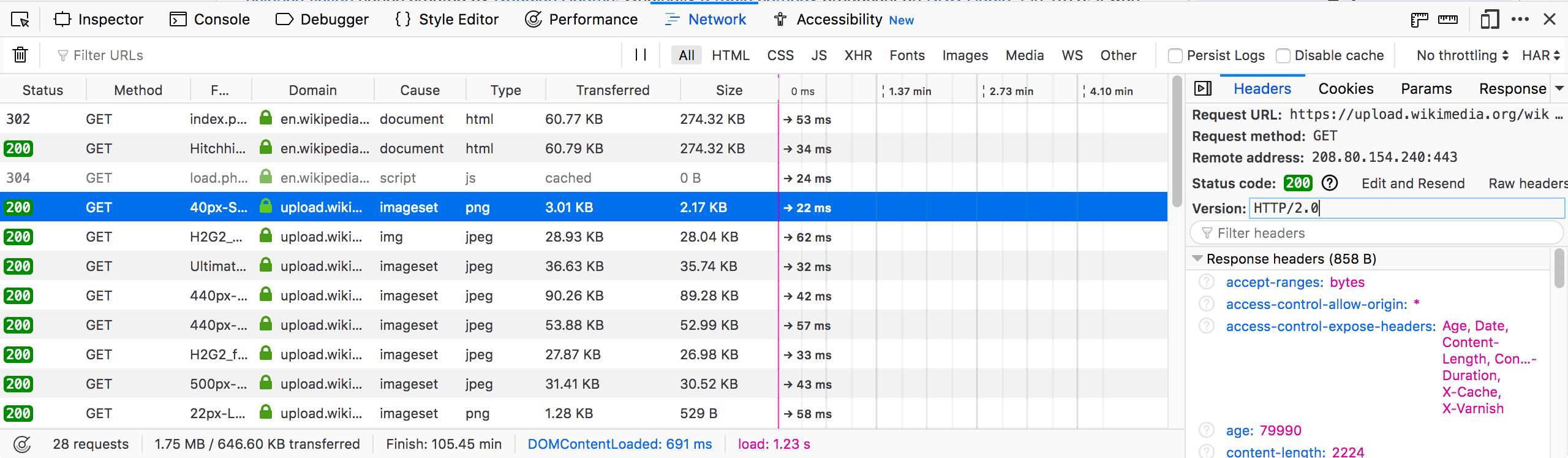This screenshot has width=1568, height=458.
Task: Toggle the rulers icon in toolbar
Action: [x=1448, y=20]
